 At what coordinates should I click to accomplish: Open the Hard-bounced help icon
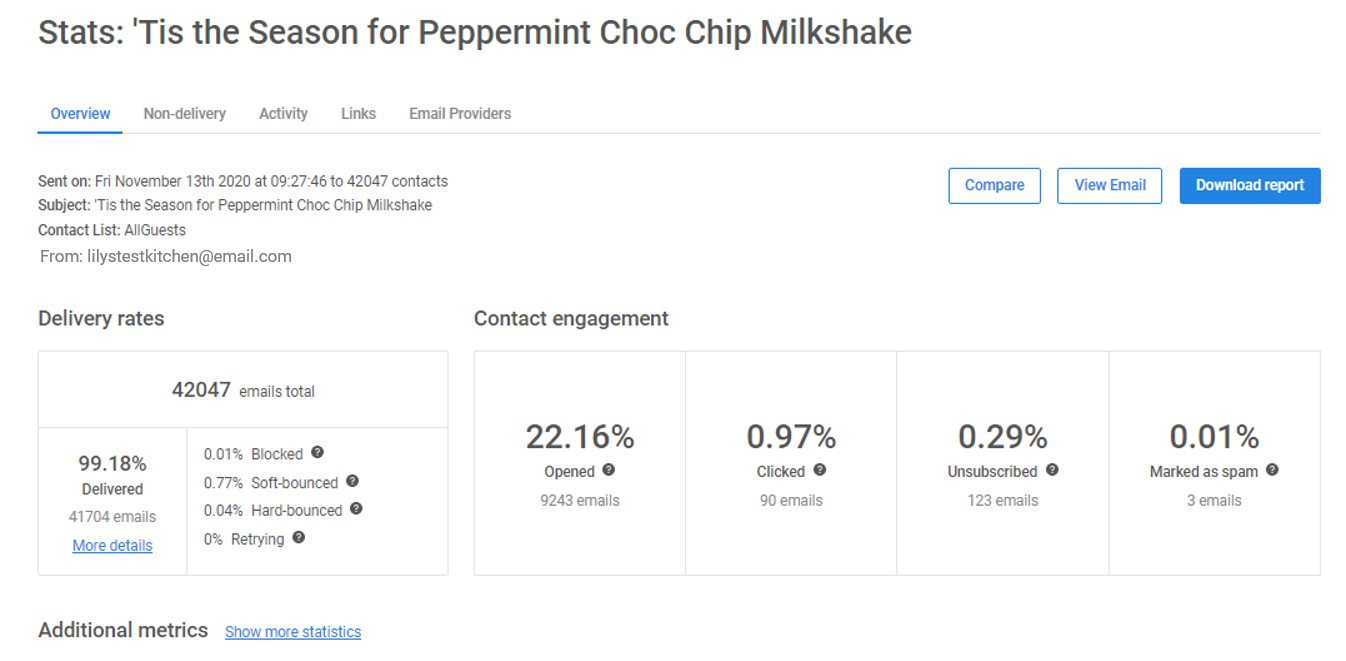357,509
